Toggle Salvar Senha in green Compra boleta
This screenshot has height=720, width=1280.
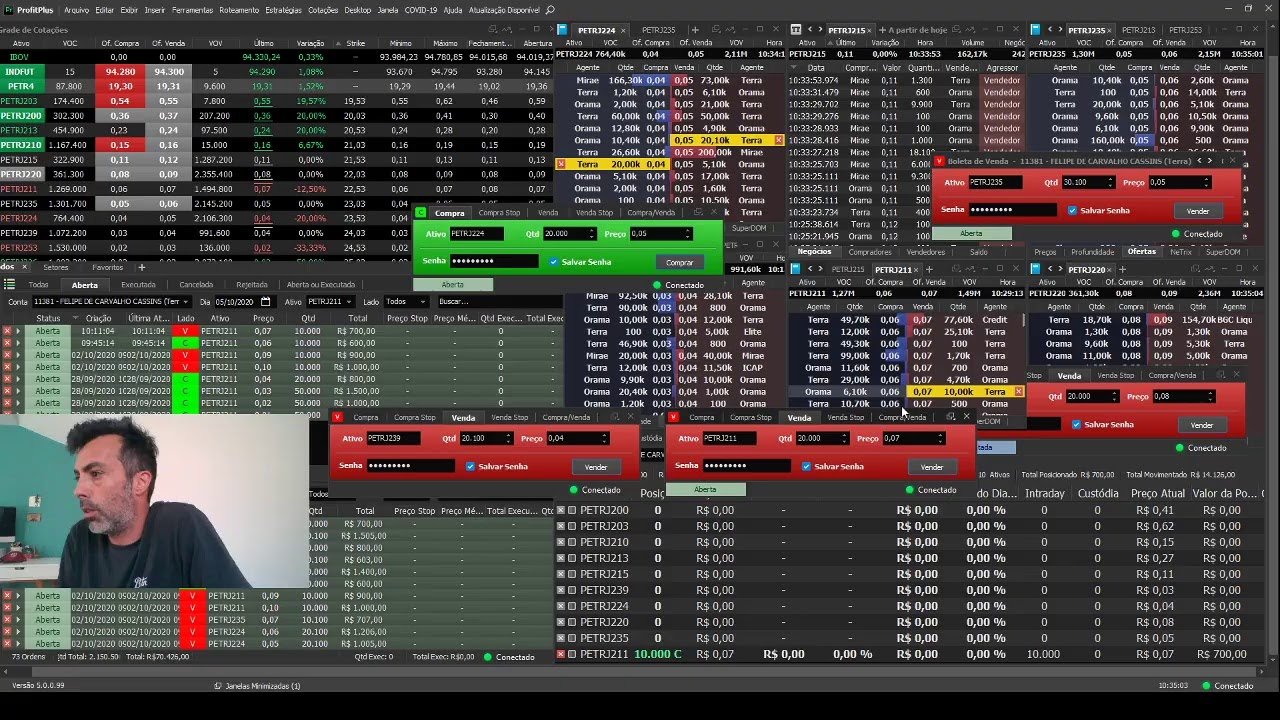click(554, 262)
